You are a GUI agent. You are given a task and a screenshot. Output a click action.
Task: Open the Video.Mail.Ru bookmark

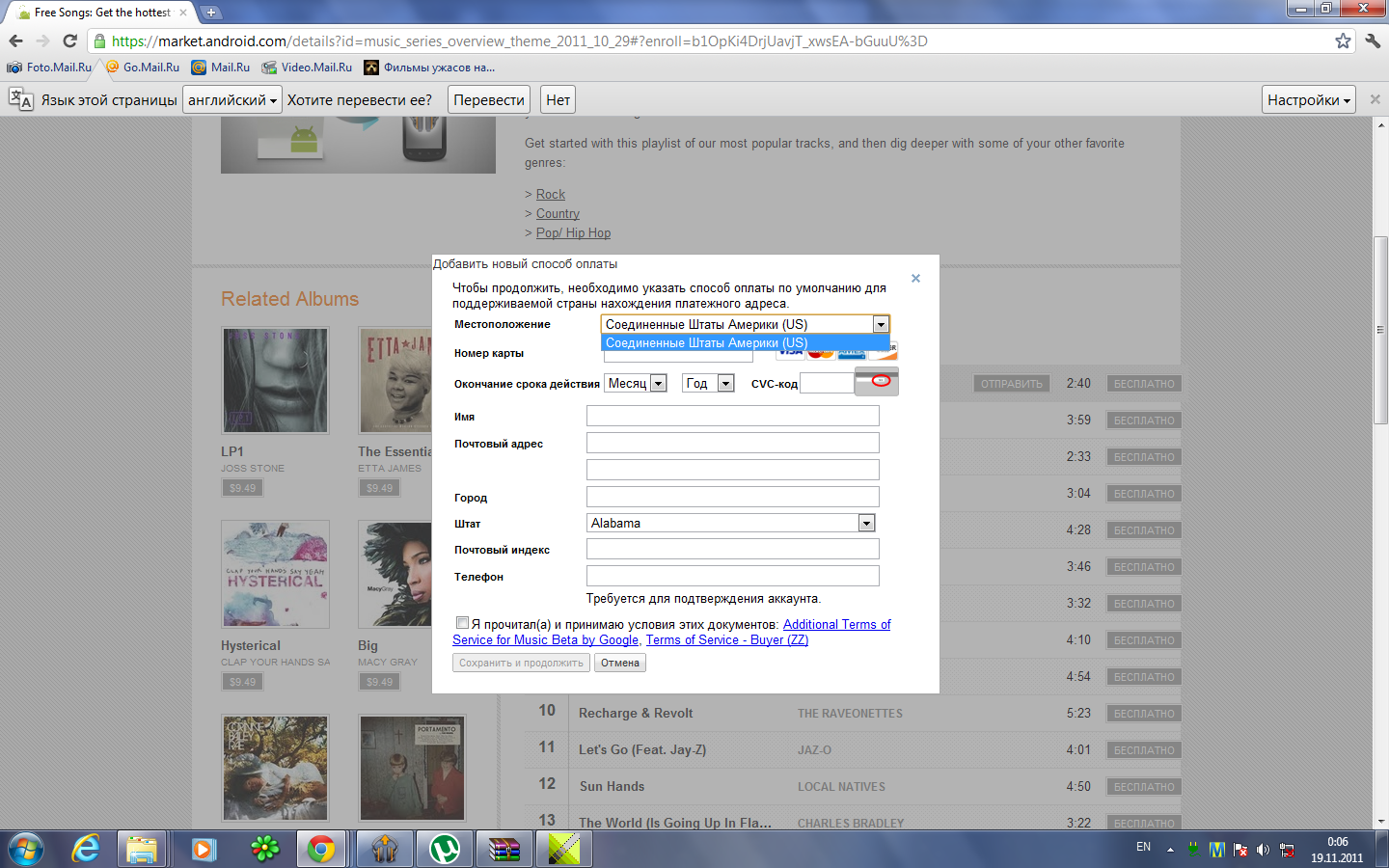pos(307,68)
